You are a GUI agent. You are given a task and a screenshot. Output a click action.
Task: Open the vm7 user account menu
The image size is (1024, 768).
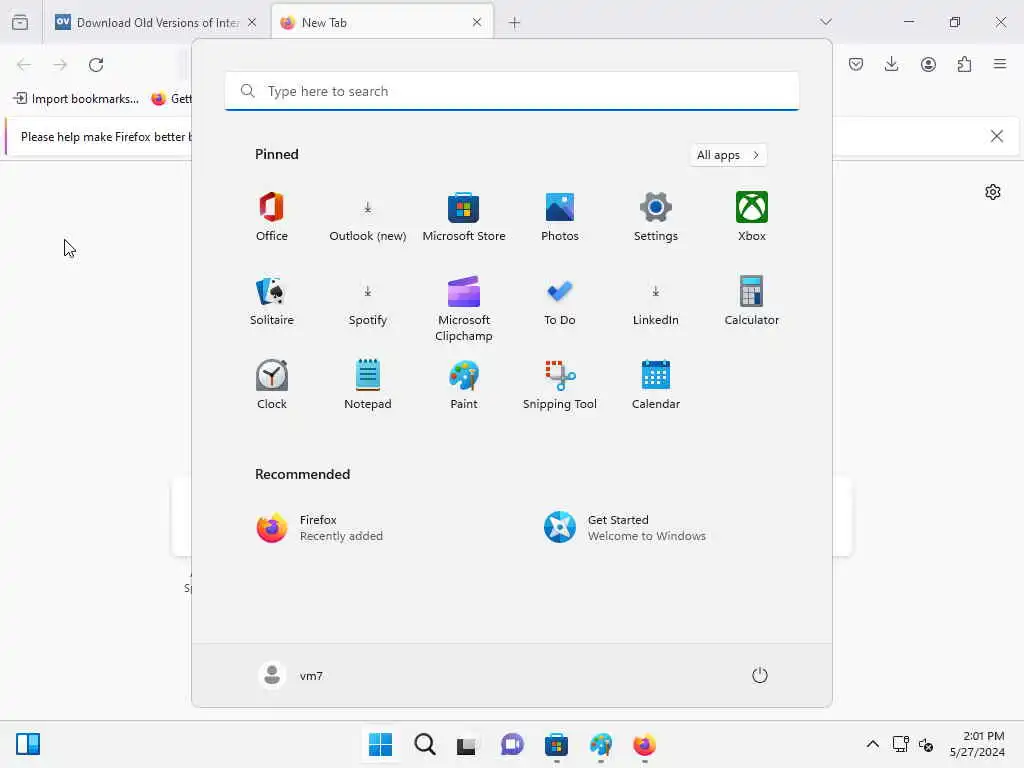[x=291, y=675]
